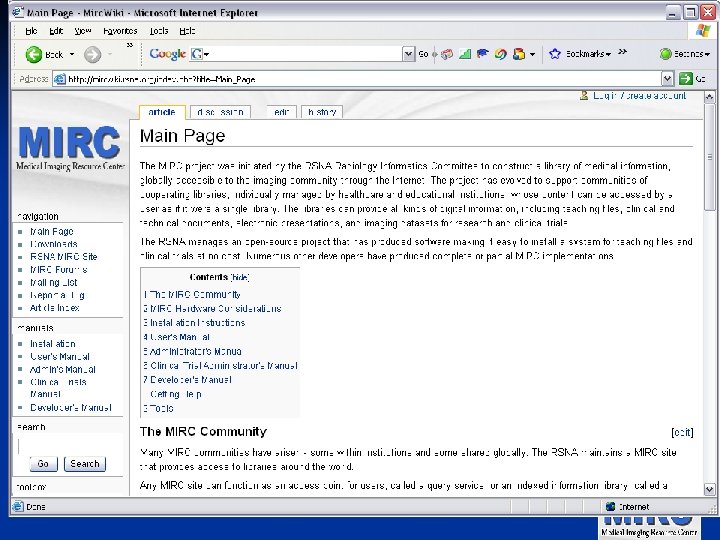Click the sidebar Go button
720x540 pixels.
click(x=43, y=464)
